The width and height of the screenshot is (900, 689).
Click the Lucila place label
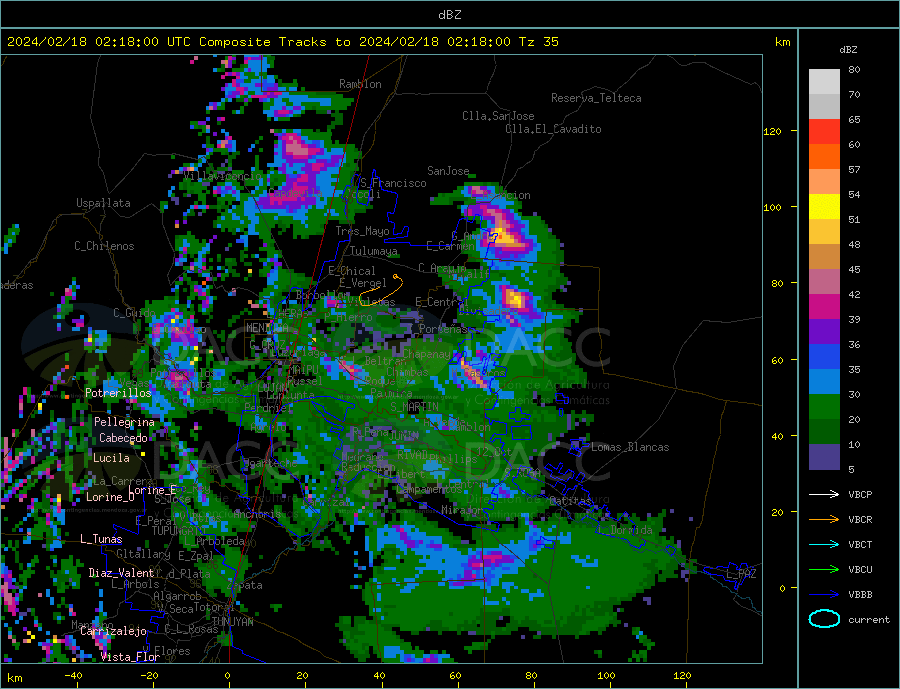click(x=111, y=458)
